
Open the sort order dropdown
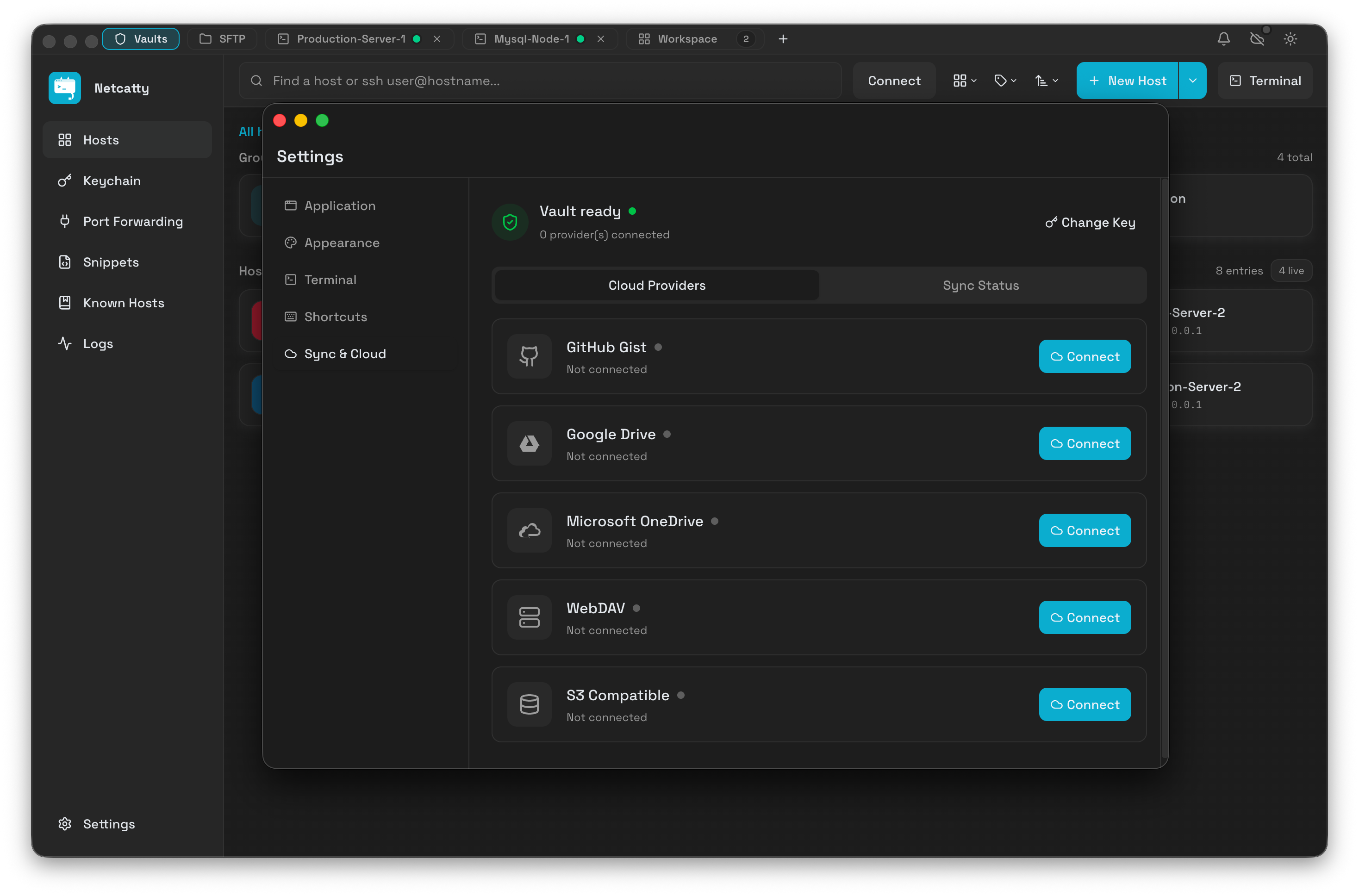1047,81
